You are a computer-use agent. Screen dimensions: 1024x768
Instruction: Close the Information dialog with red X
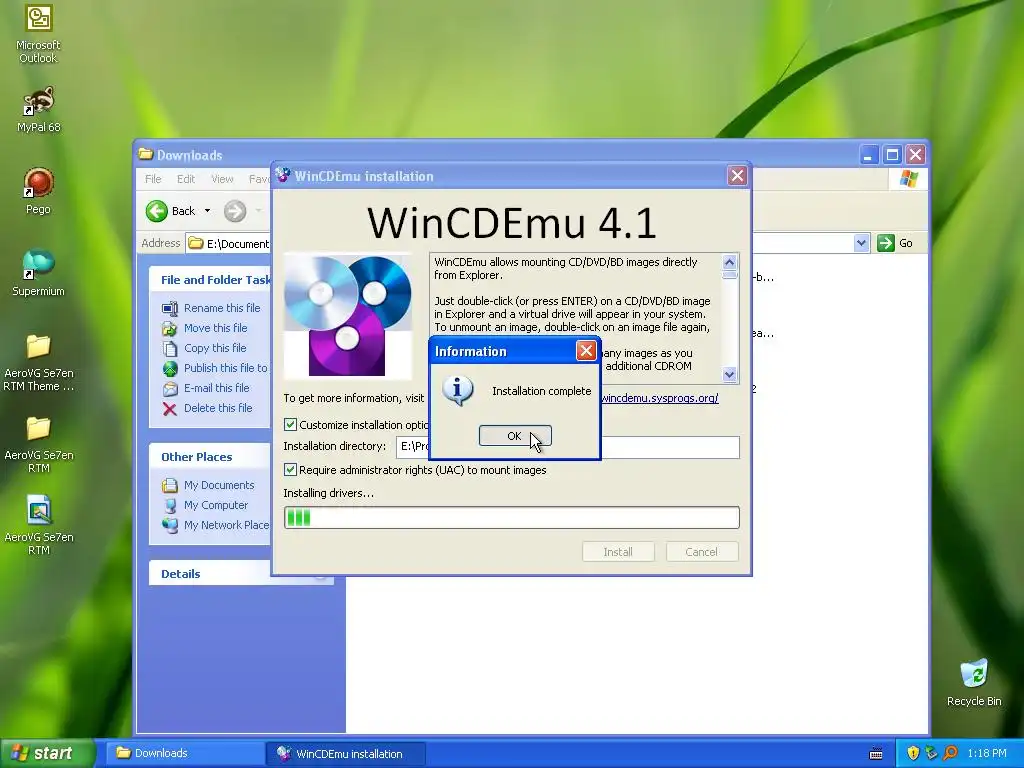586,351
